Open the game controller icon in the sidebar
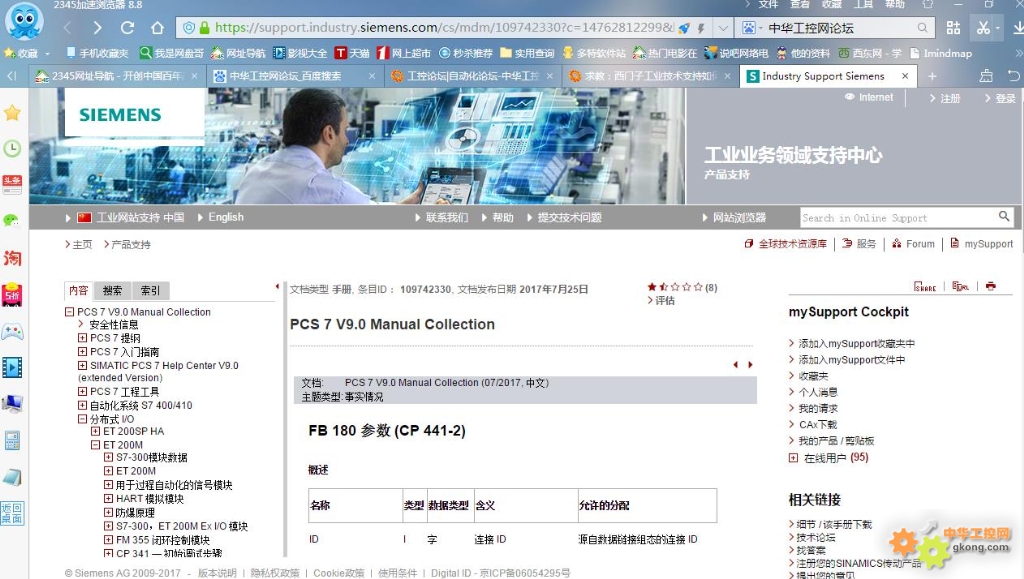 [12, 332]
